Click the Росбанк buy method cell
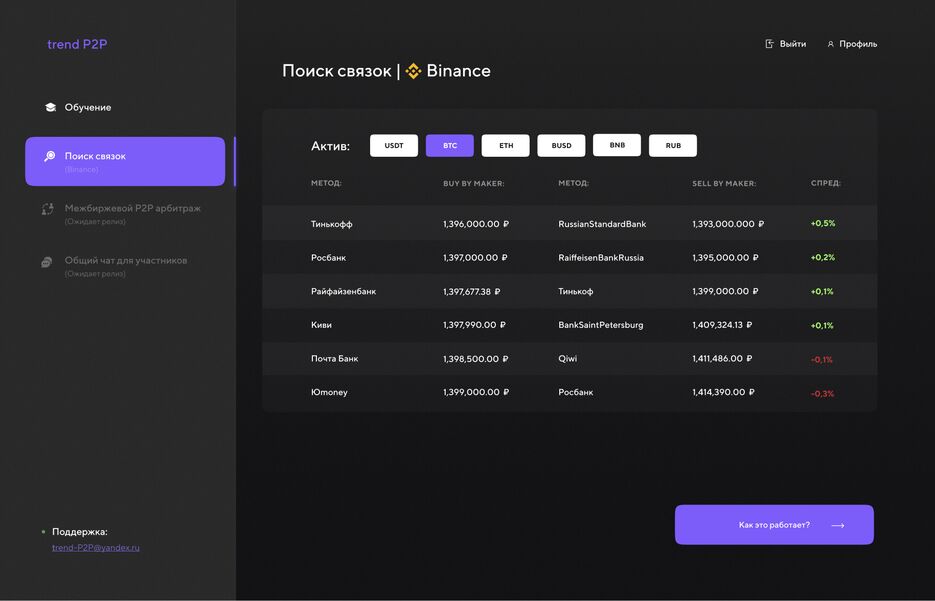935x601 pixels. [x=329, y=258]
